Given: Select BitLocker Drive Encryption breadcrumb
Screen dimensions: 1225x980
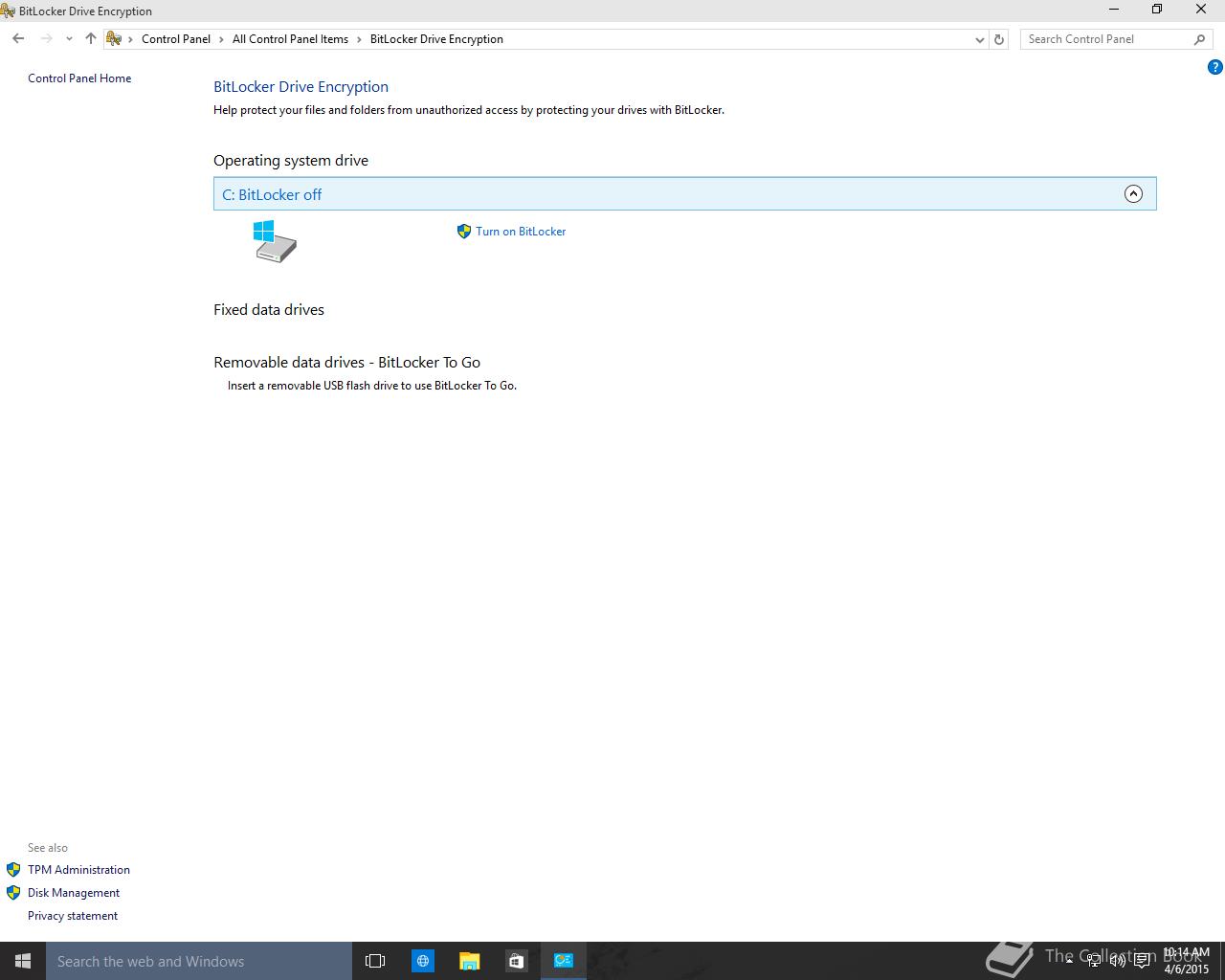Looking at the screenshot, I should click(x=436, y=39).
